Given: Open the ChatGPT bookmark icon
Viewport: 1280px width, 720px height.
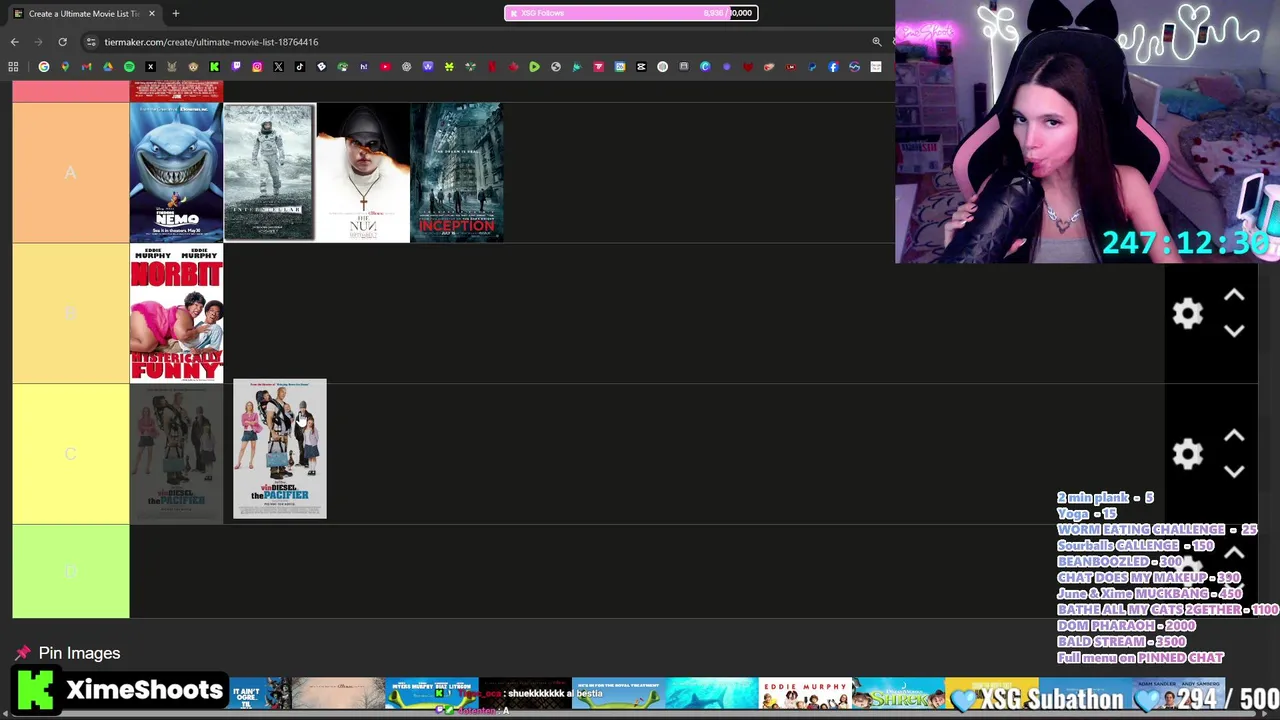Looking at the screenshot, I should pyautogui.click(x=406, y=67).
